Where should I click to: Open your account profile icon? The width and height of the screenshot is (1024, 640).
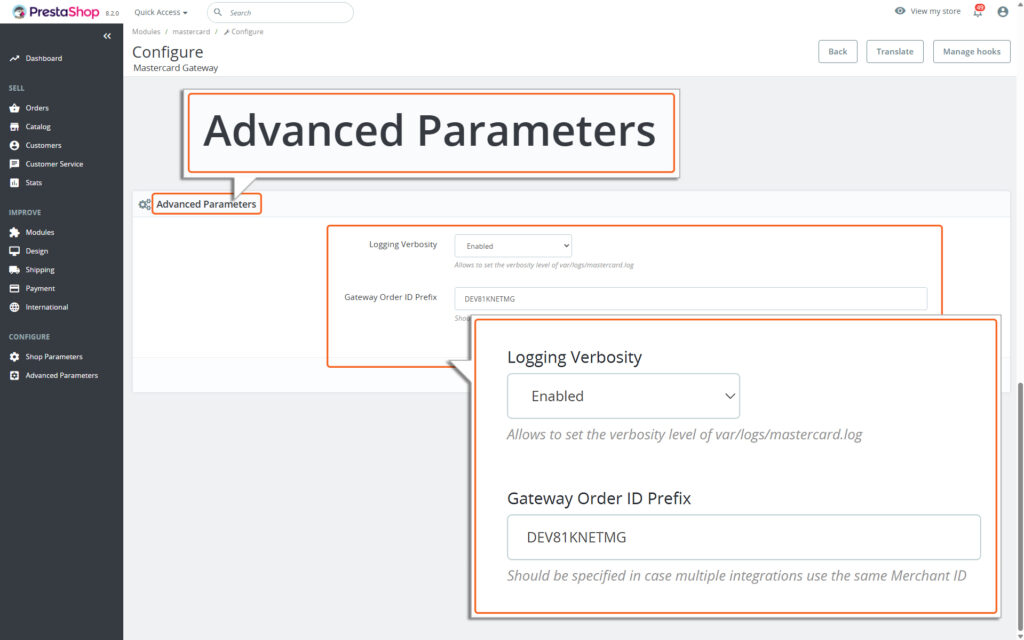pos(1002,11)
